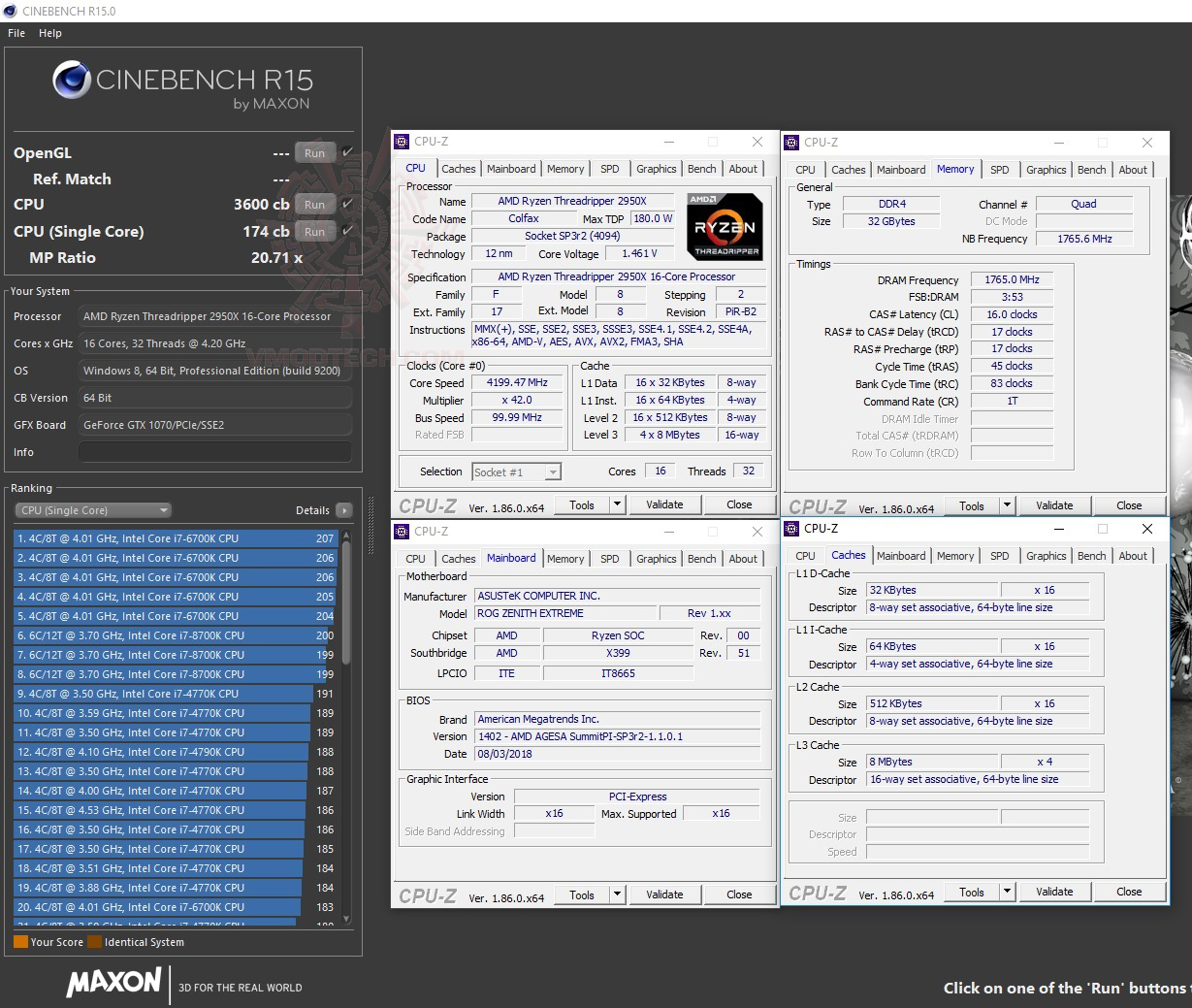This screenshot has height=1008, width=1192.
Task: Click the MAXON logo at the bottom
Action: 113,982
